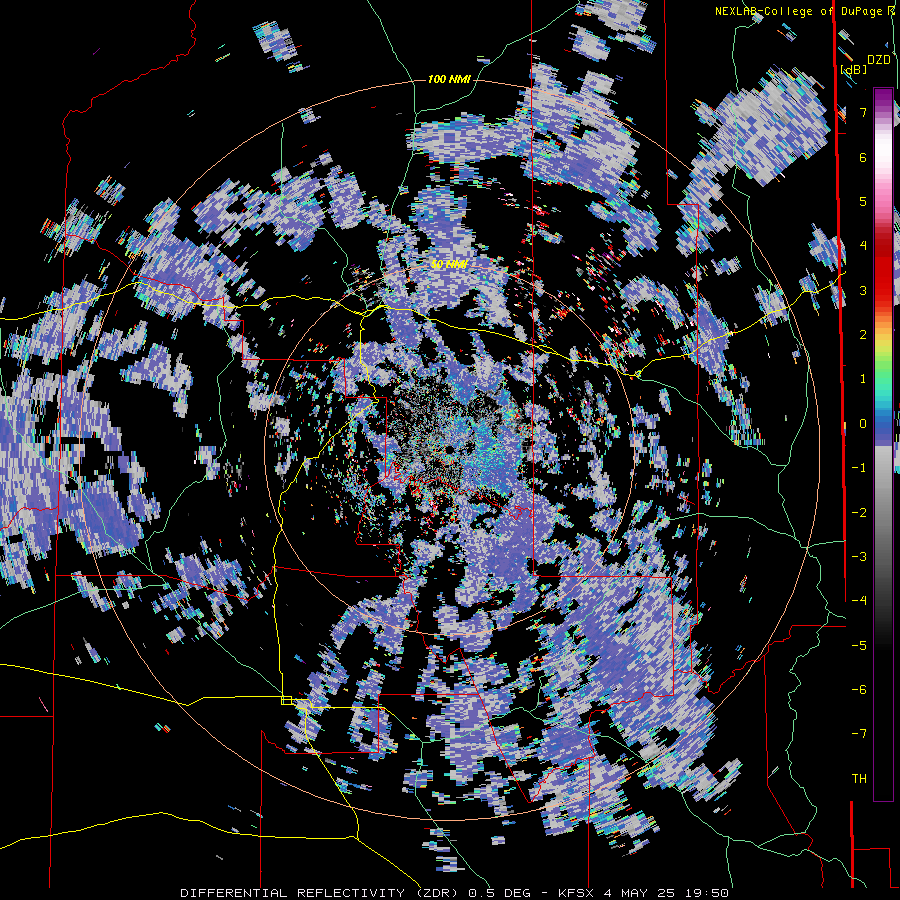Click the "-6" value on the dB scale
Image resolution: width=900 pixels, height=900 pixels.
[859, 690]
